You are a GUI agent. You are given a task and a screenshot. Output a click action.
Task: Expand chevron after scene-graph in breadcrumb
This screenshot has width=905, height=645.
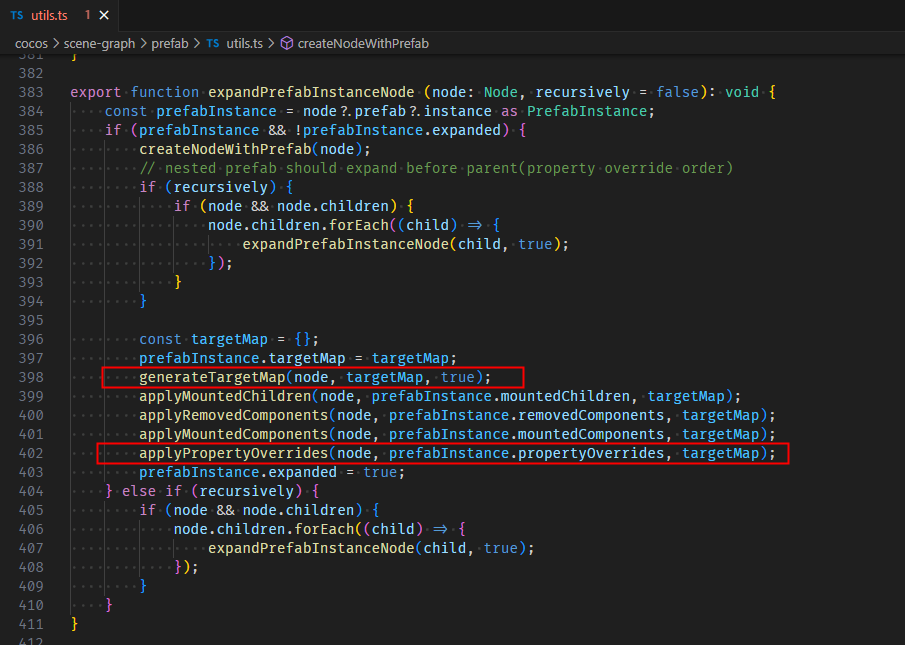[x=143, y=44]
